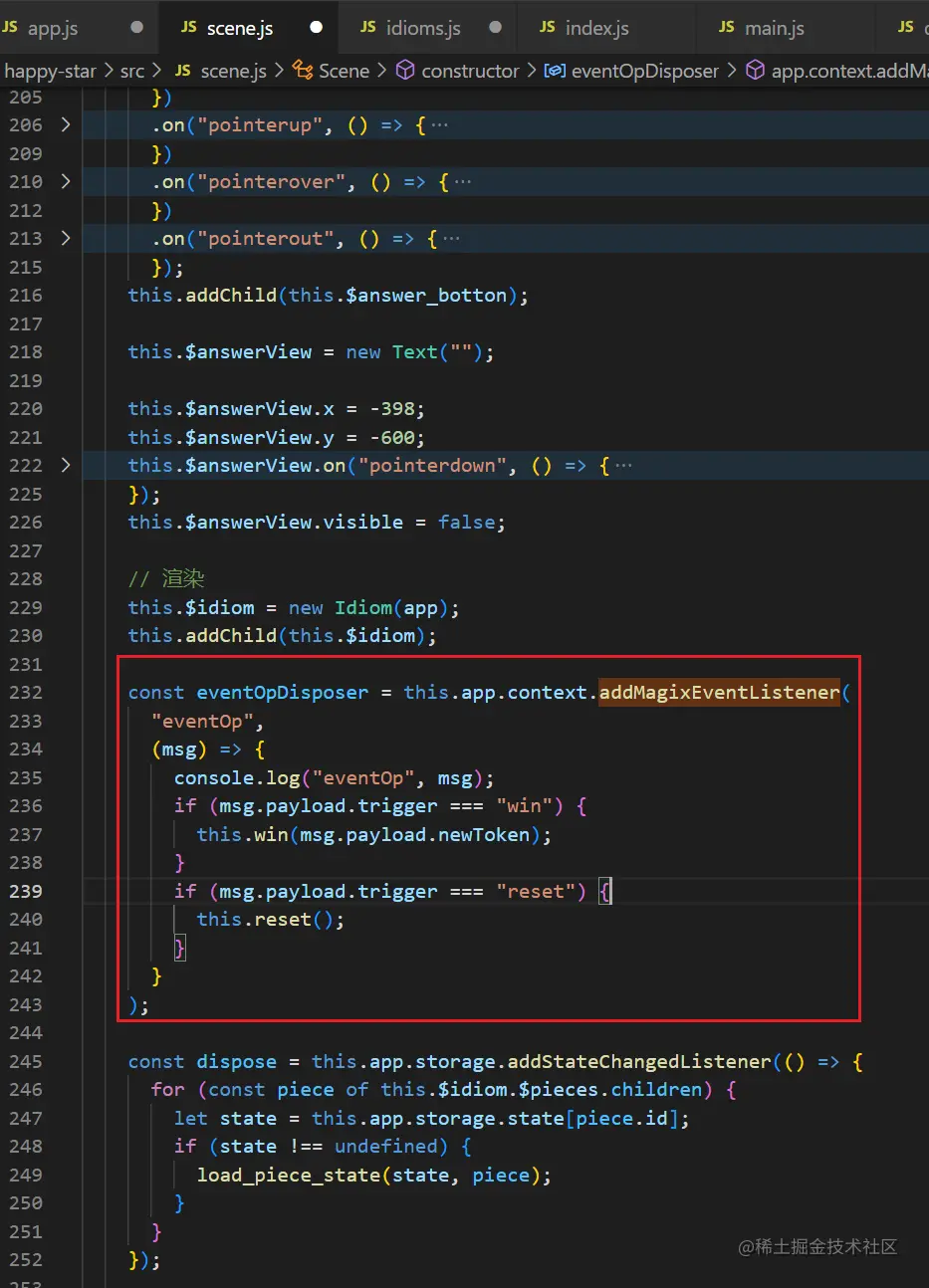Expand the folded pointerout handler at line 213
This screenshot has height=1288, width=929.
66,238
